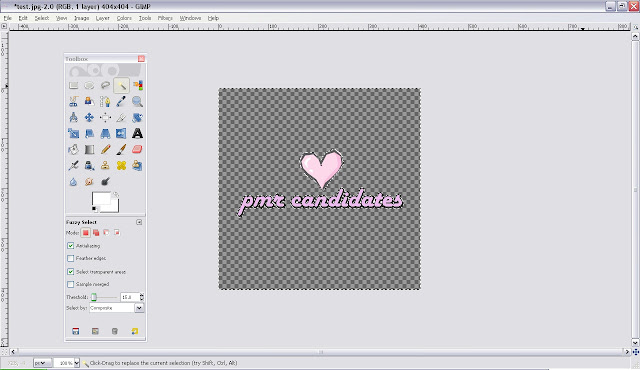Select the Perspective Clone tool

click(138, 165)
